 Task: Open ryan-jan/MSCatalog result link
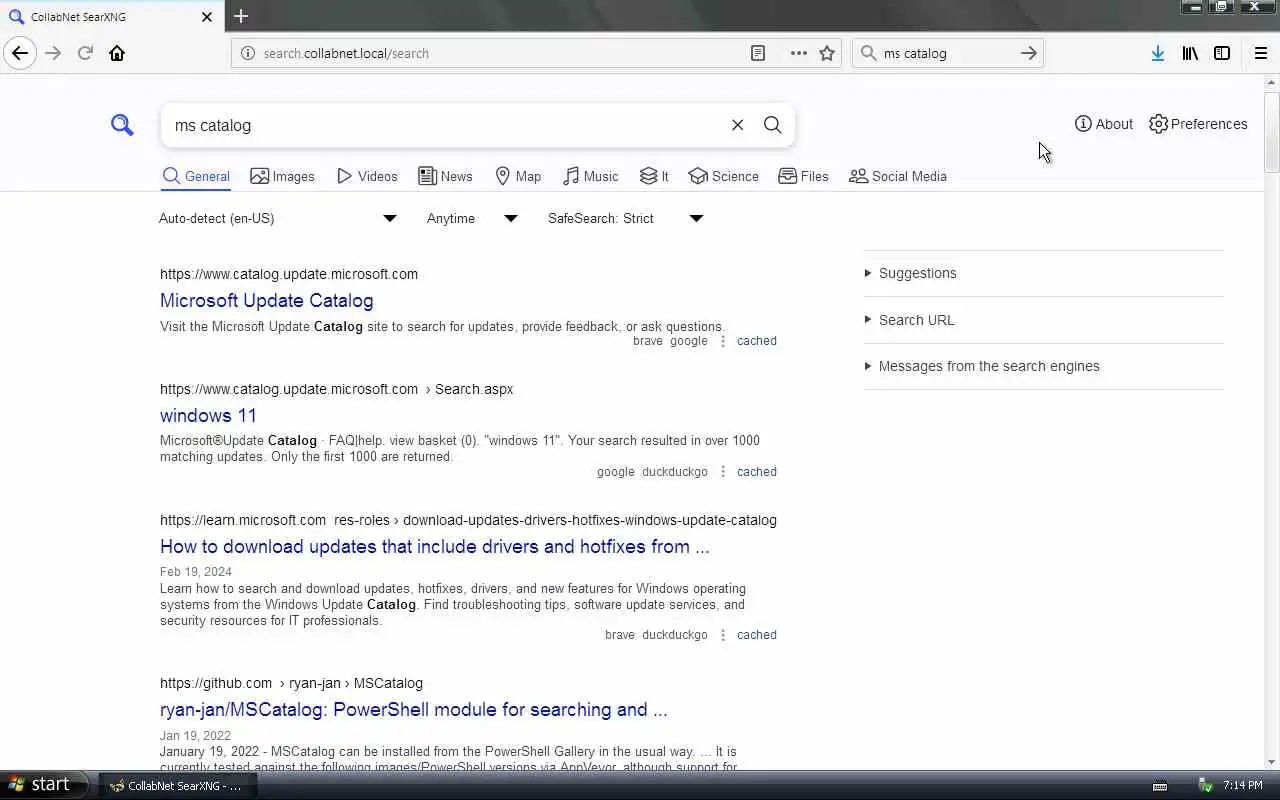click(413, 709)
